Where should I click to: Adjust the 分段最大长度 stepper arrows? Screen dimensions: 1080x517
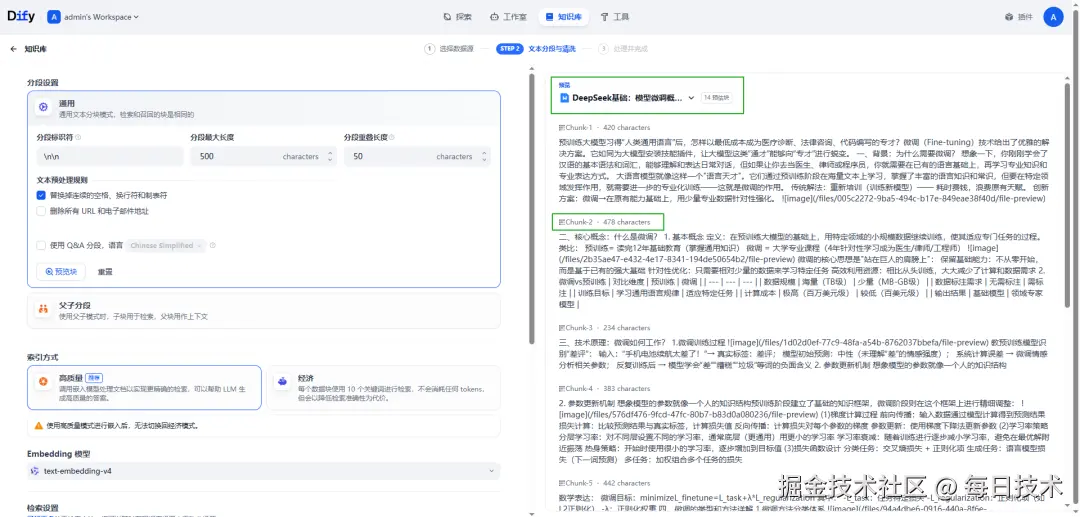(x=330, y=156)
